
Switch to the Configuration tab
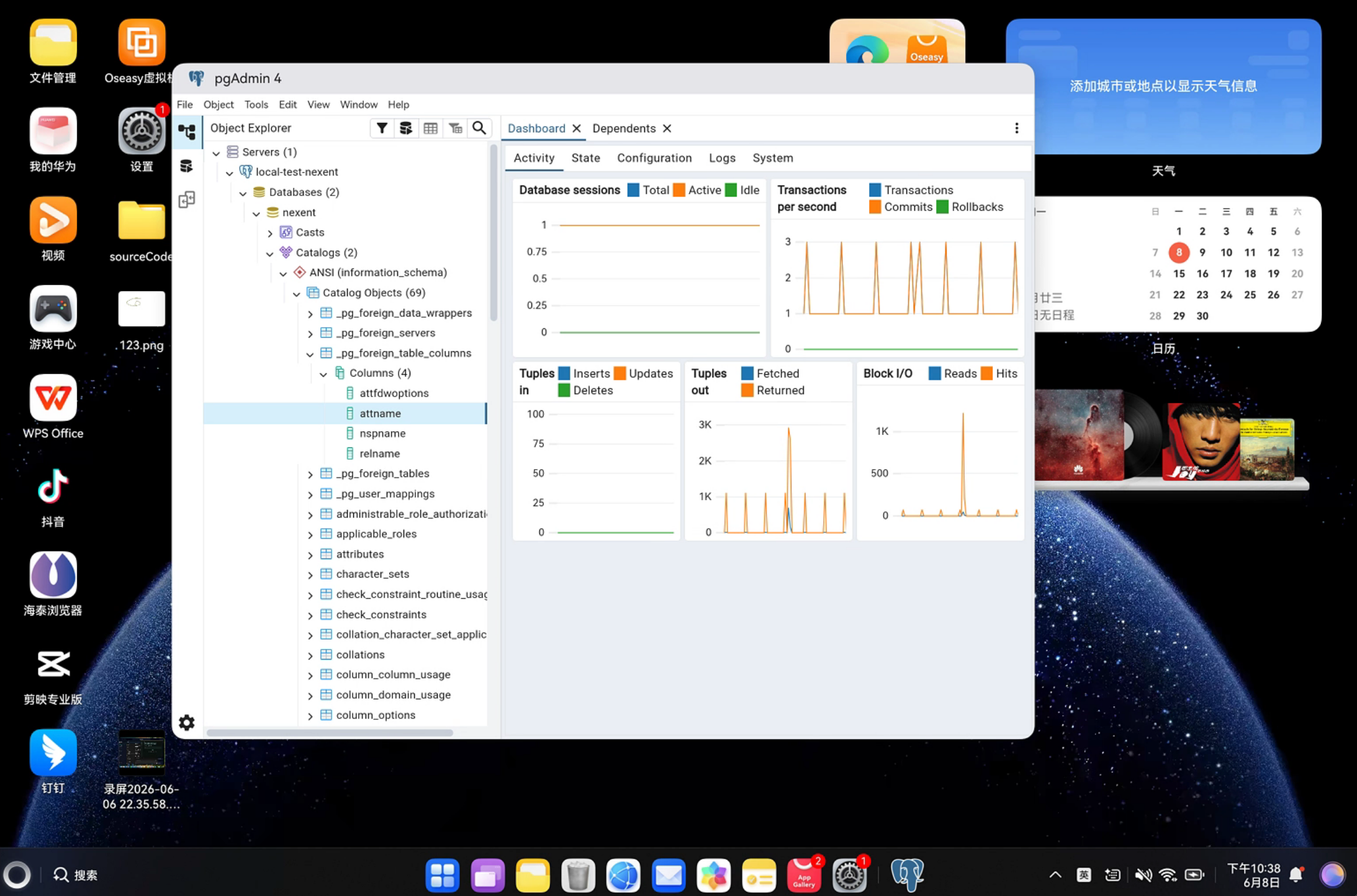(x=654, y=158)
